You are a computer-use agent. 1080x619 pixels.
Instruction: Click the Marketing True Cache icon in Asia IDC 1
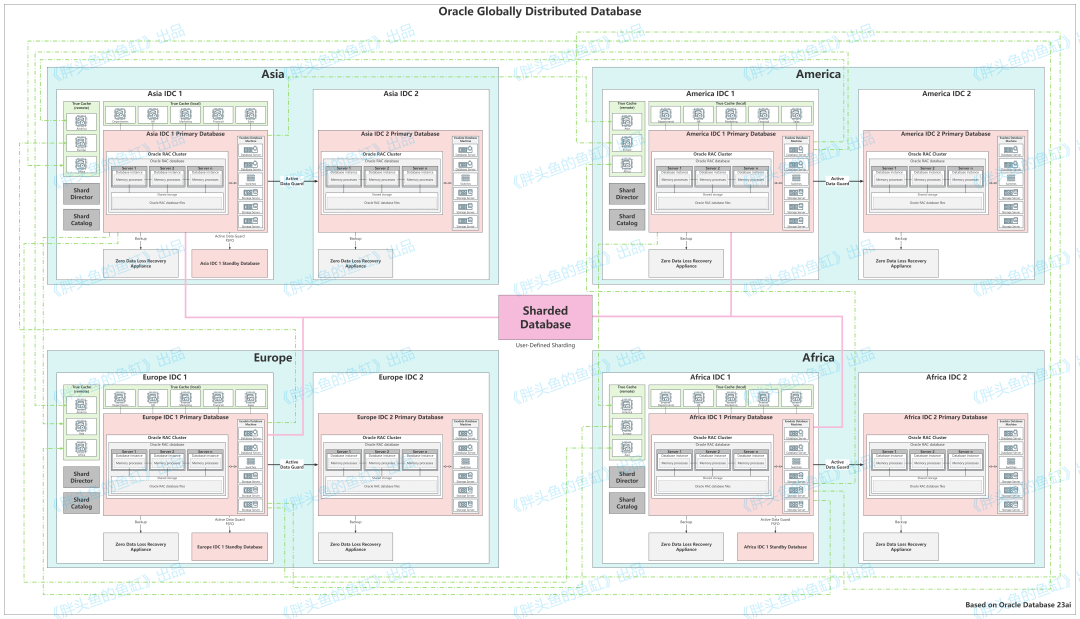[x=185, y=114]
